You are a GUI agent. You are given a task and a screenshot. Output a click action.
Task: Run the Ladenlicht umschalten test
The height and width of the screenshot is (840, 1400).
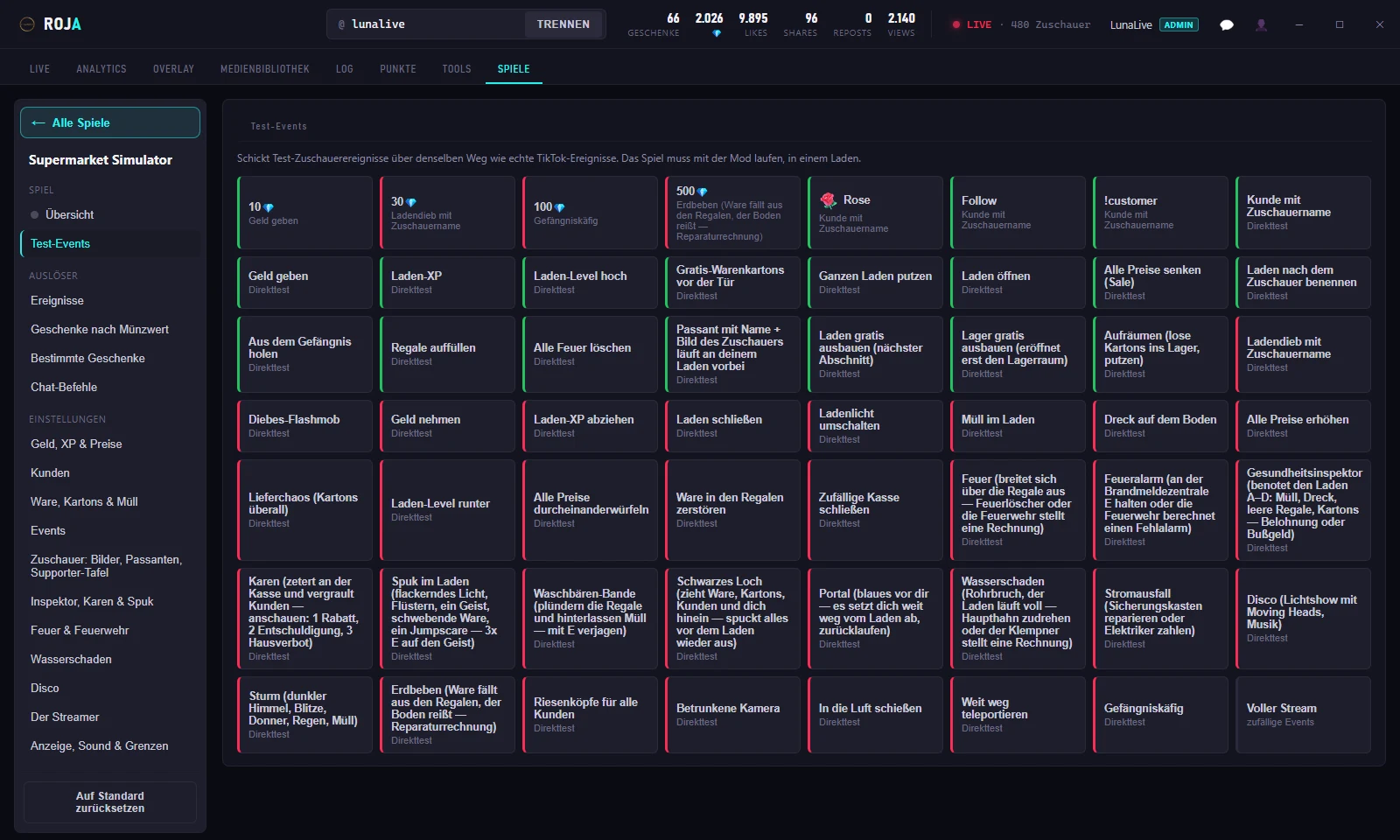point(875,425)
